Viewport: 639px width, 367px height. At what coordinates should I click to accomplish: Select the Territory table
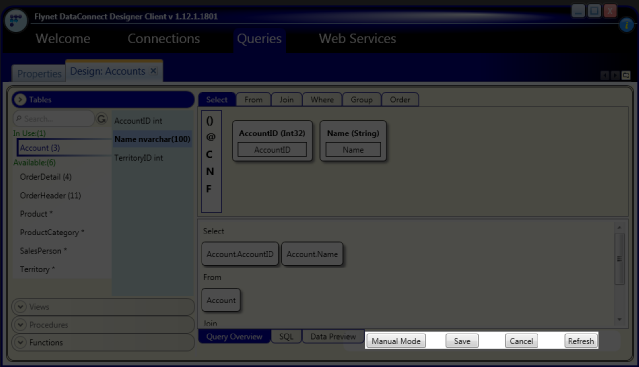click(x=37, y=269)
